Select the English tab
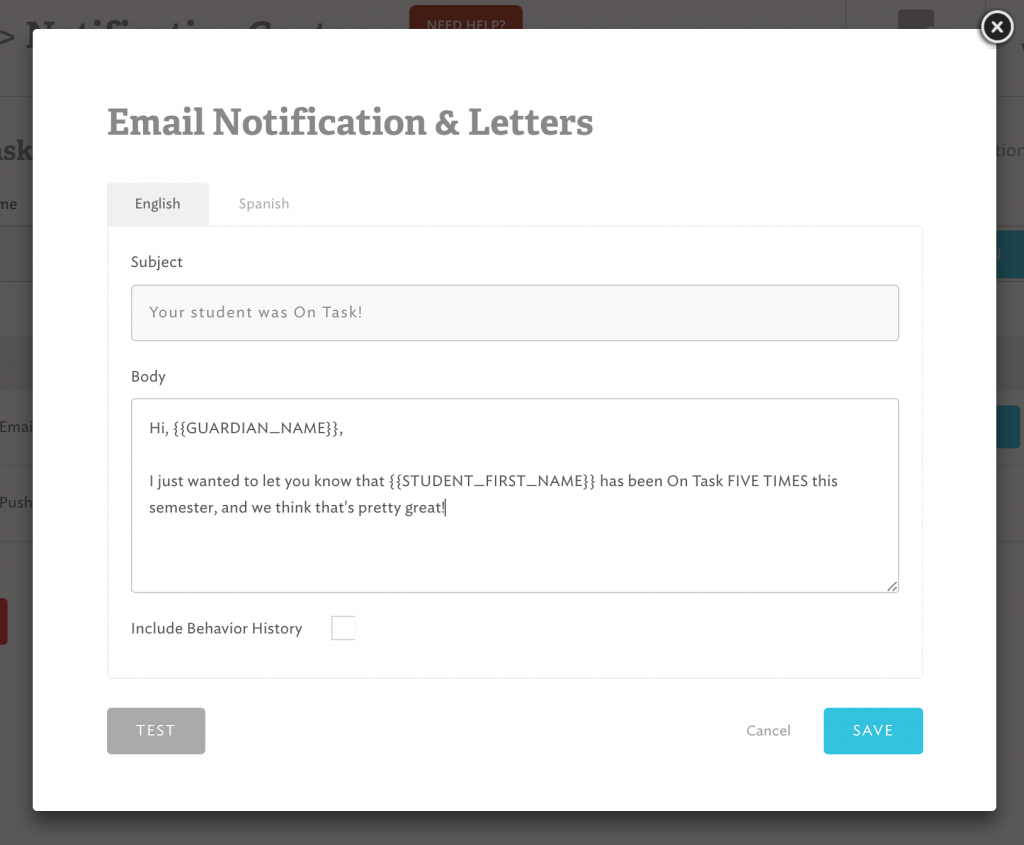Viewport: 1024px width, 845px height. (158, 204)
